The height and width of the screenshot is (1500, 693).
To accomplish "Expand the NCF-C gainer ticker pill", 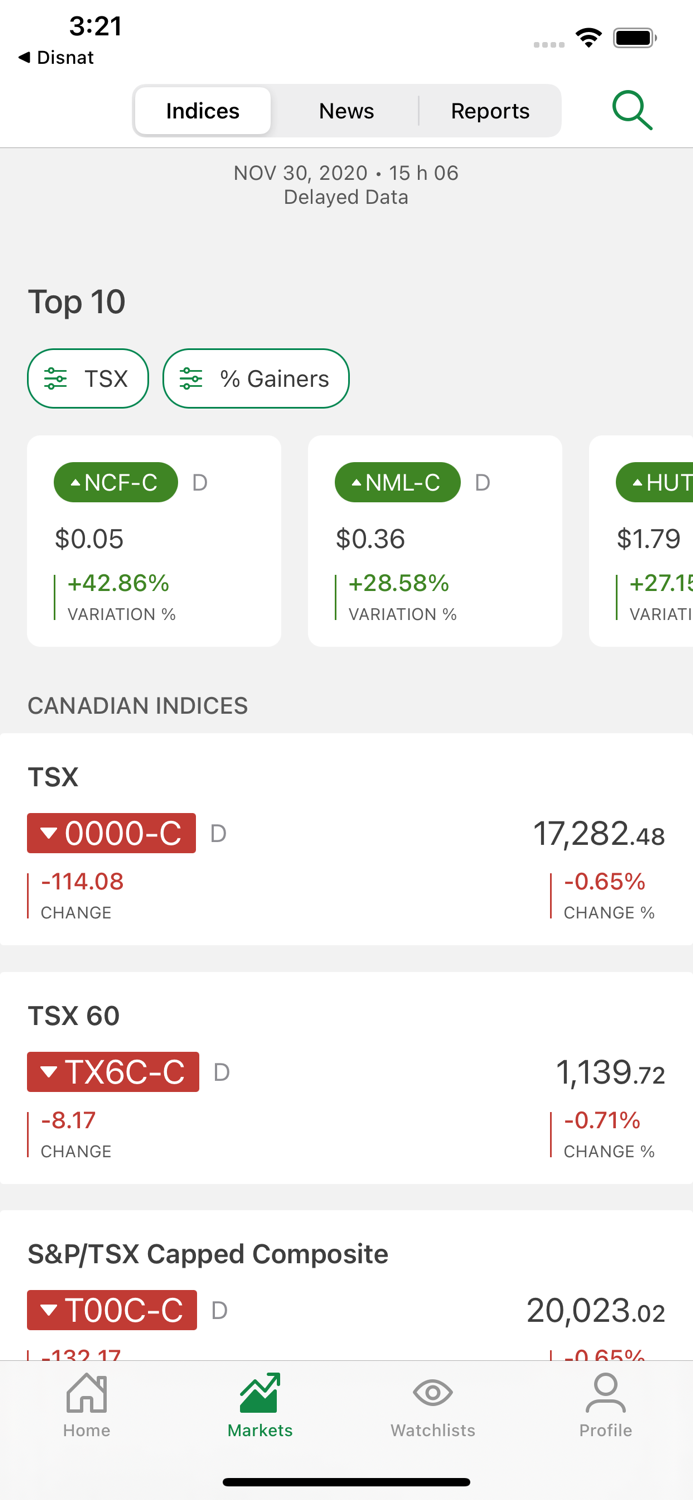I will (115, 482).
